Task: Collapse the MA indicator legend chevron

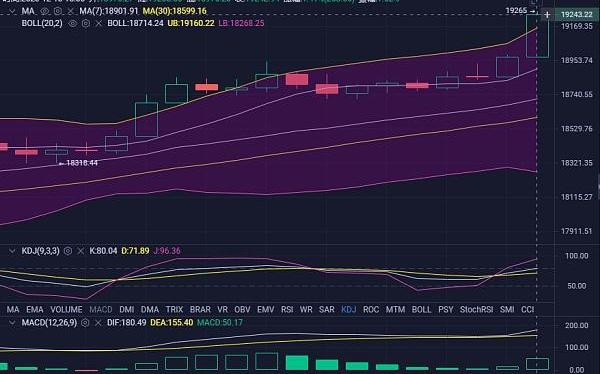Action: click(x=12, y=11)
